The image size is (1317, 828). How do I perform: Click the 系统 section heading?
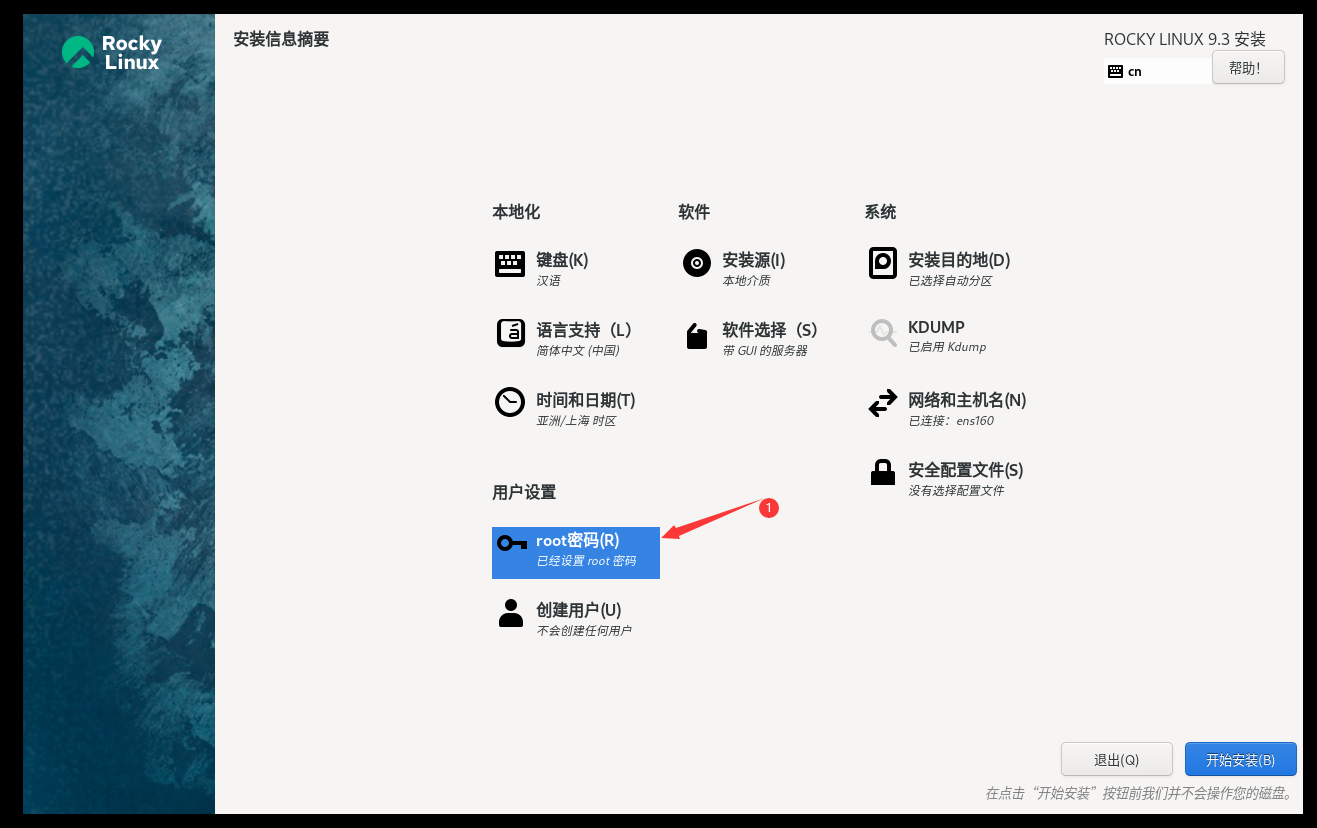coord(880,212)
